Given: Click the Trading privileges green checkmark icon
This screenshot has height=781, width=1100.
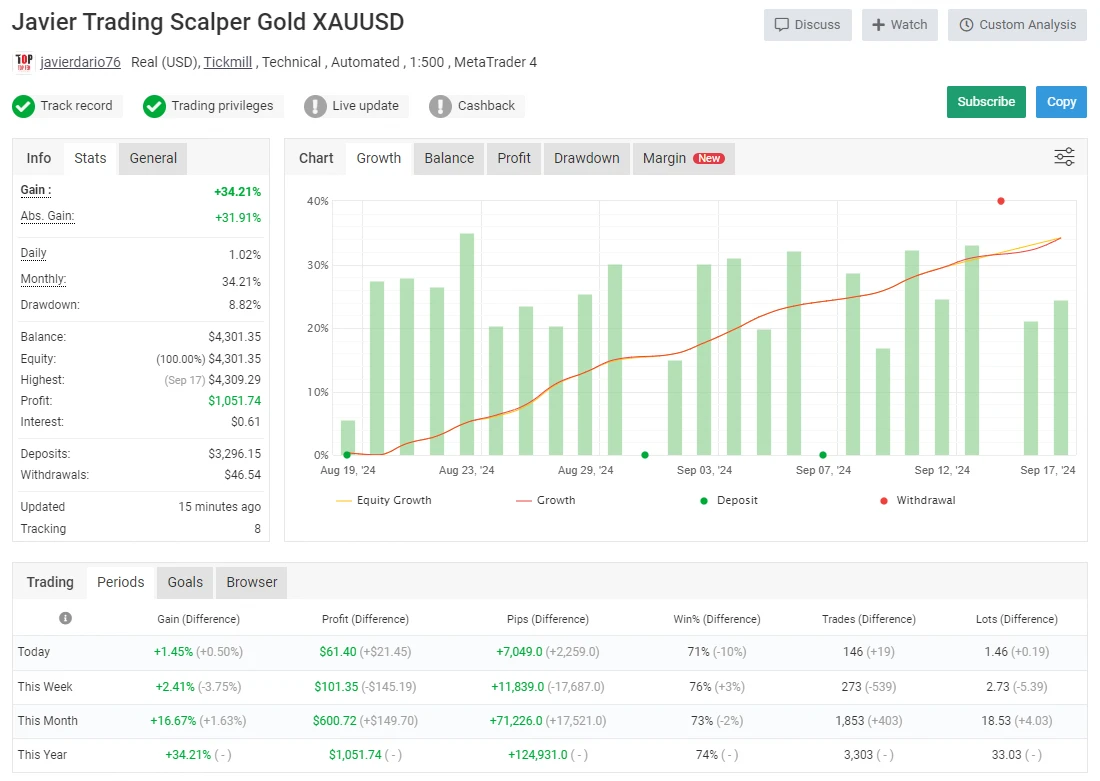Looking at the screenshot, I should click(x=154, y=106).
